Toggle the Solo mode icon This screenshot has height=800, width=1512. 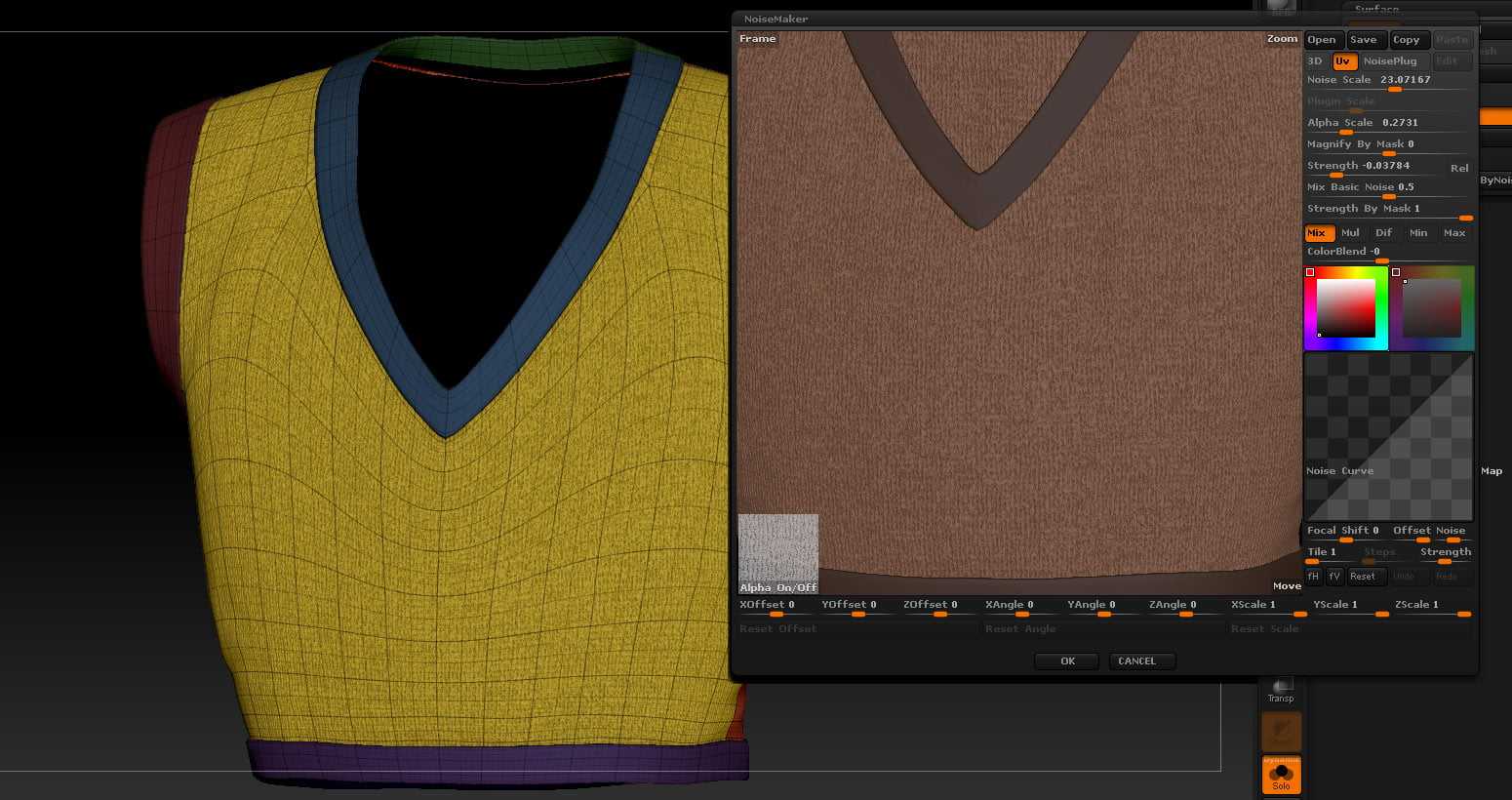1281,776
